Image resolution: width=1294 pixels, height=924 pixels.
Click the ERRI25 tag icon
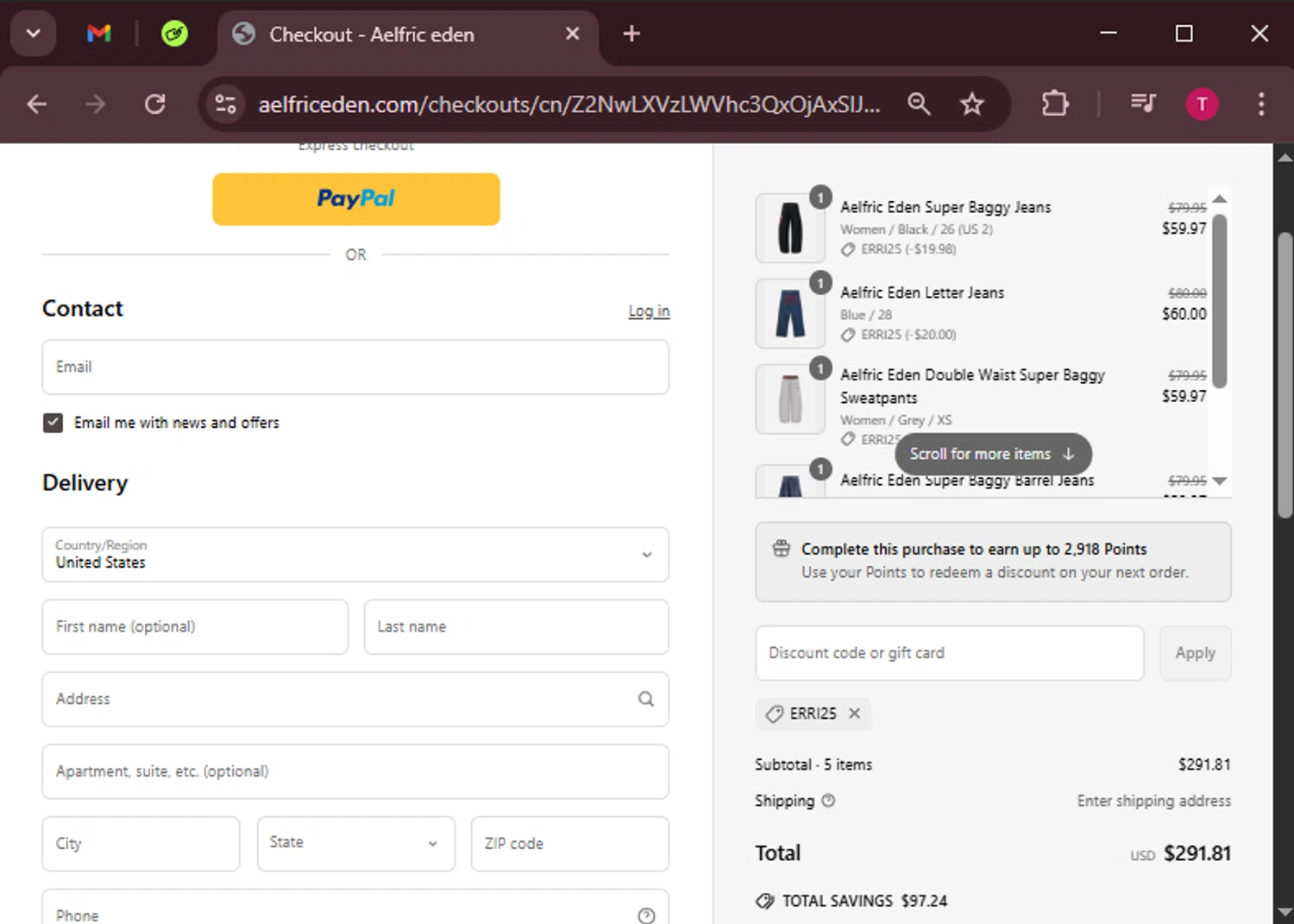coord(775,713)
